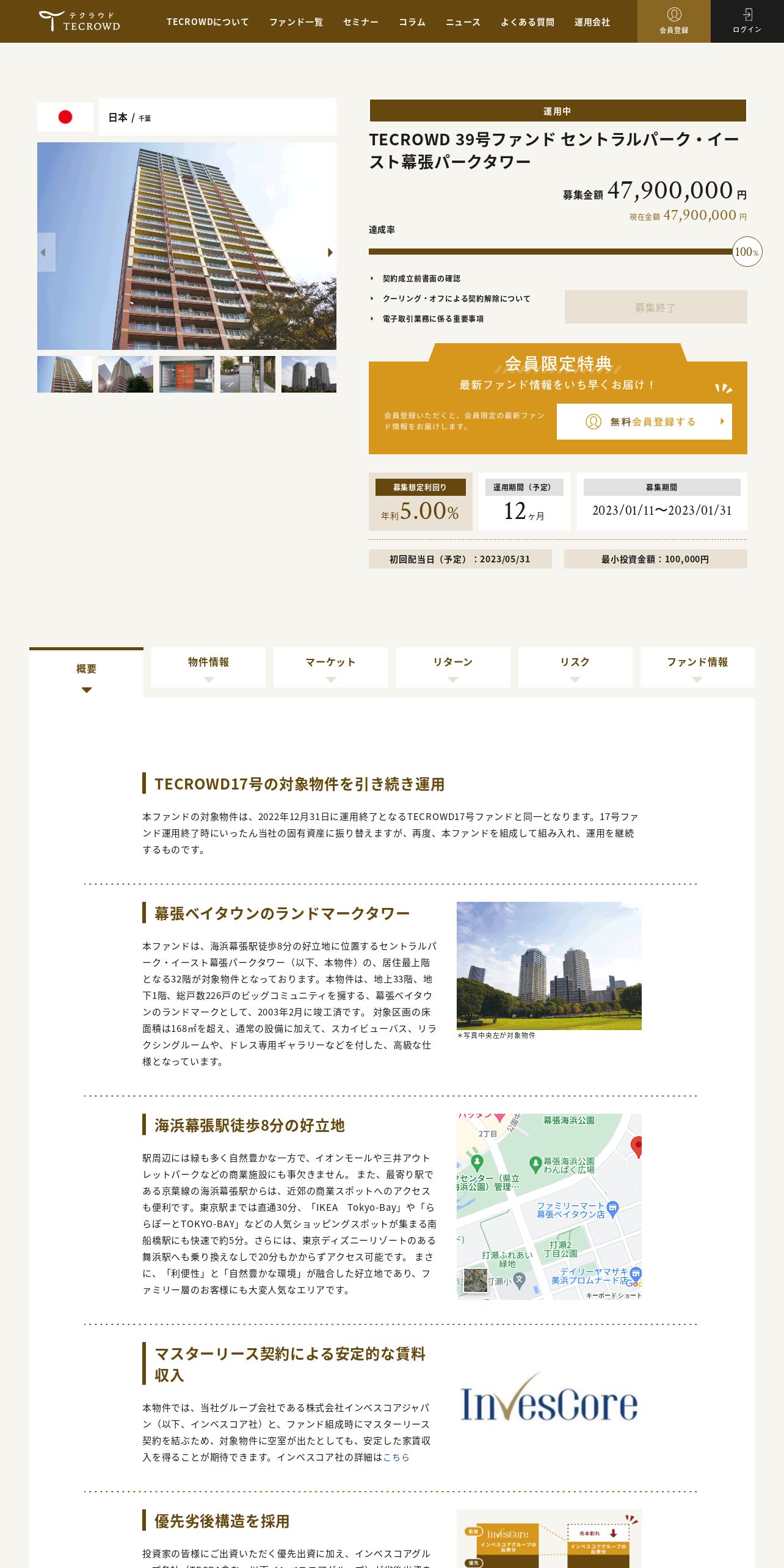Click the 日本 / 千葉 location label
The height and width of the screenshot is (1568, 784).
129,117
